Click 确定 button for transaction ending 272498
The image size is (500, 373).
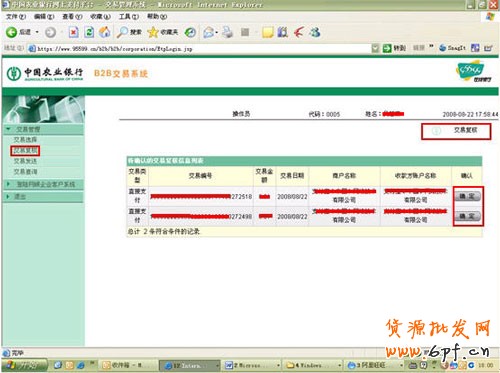tap(468, 216)
